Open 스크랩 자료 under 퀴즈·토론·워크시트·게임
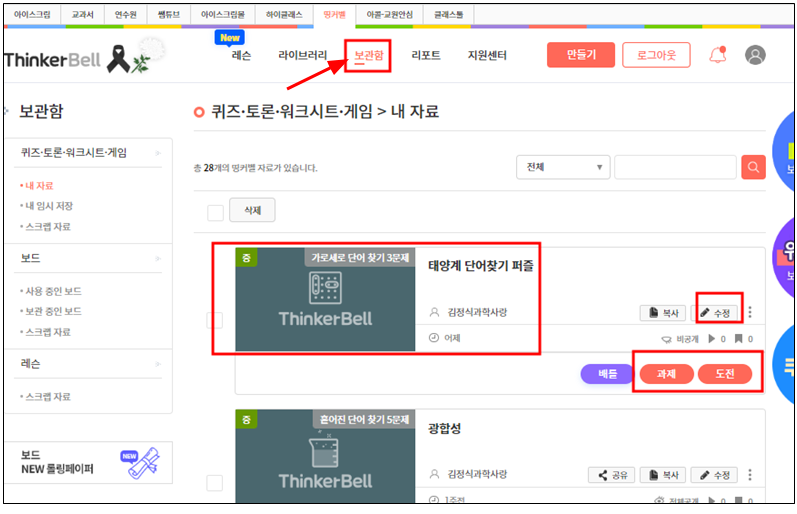Image resolution: width=797 pixels, height=514 pixels. pos(48,227)
